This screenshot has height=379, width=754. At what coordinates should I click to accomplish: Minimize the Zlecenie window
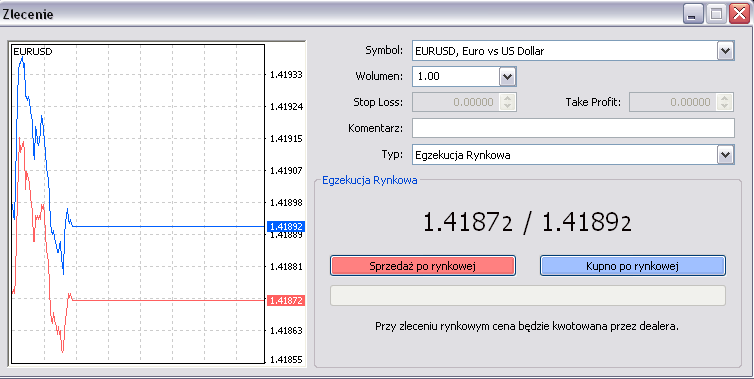(692, 14)
